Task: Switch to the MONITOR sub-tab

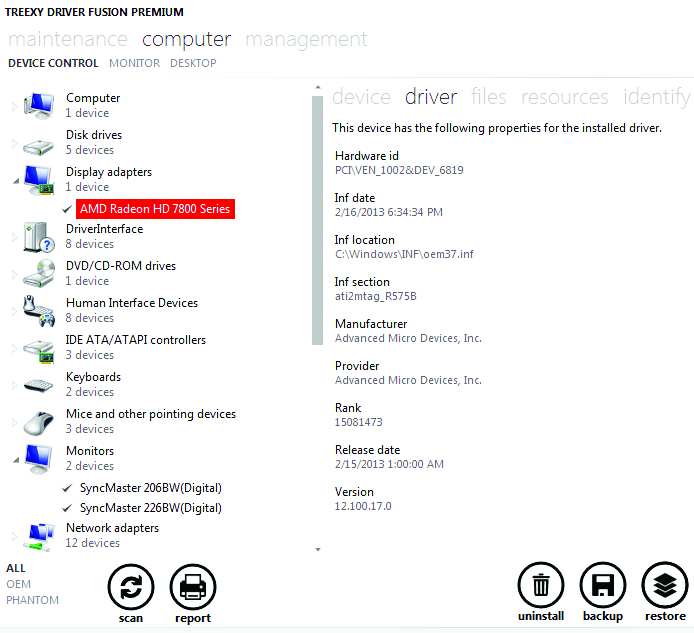Action: click(134, 63)
